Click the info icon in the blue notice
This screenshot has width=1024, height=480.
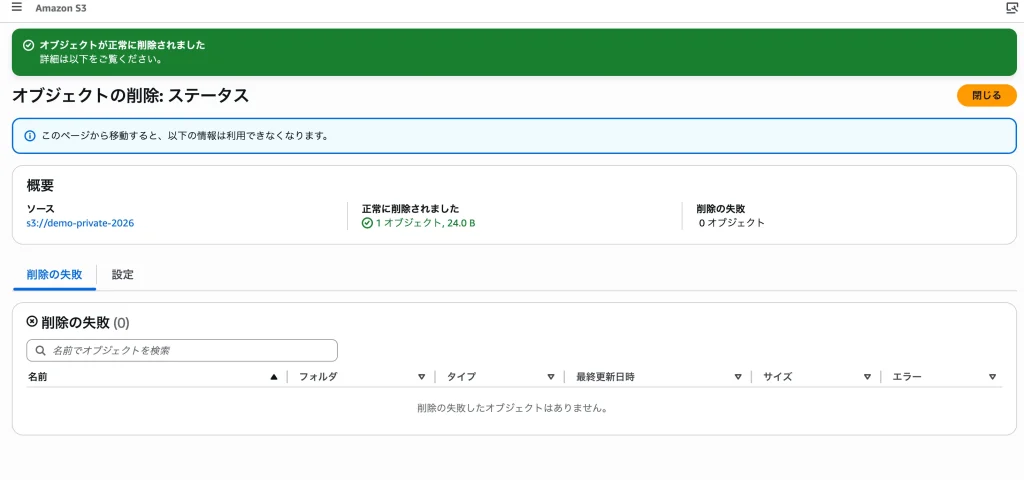click(x=29, y=135)
